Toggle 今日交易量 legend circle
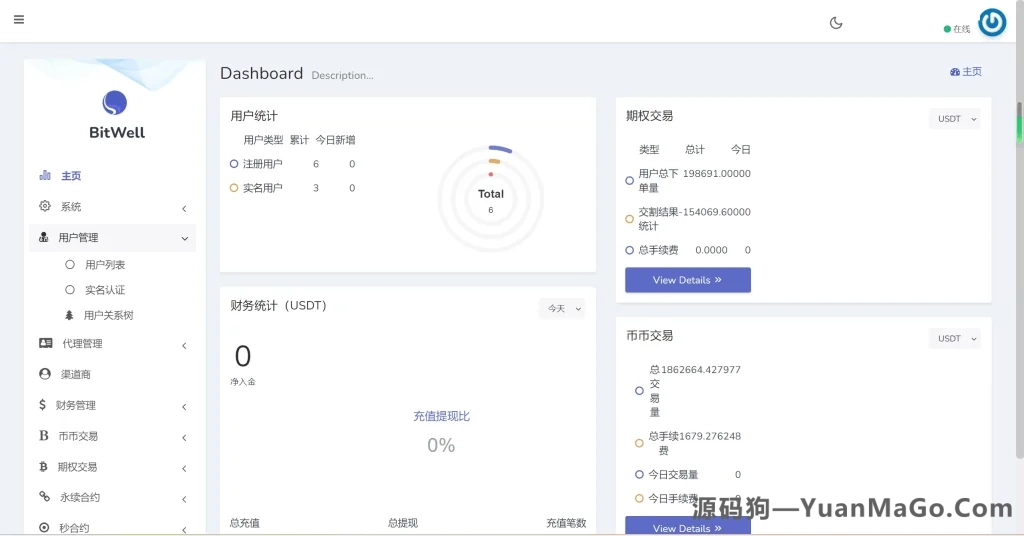 pyautogui.click(x=639, y=475)
